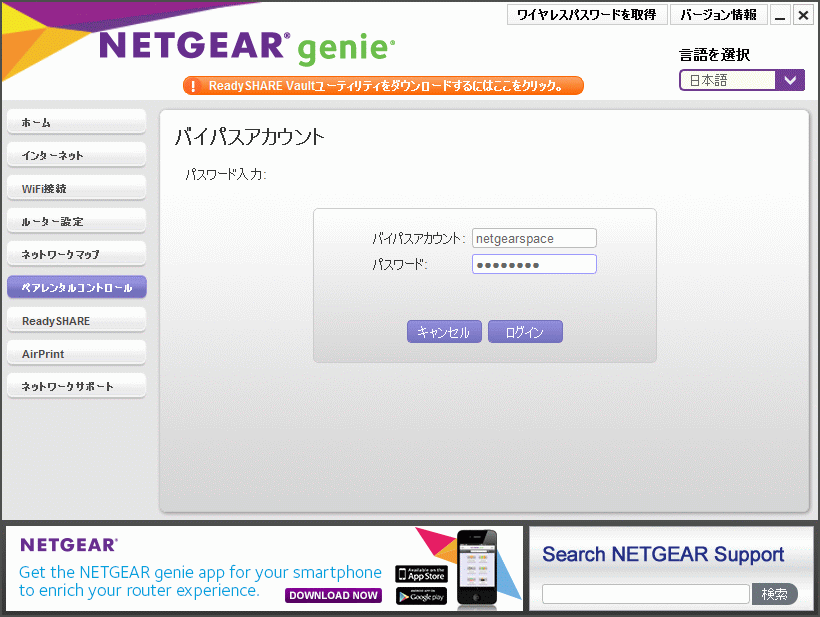Select WiFi接続 in the sidebar
The height and width of the screenshot is (617, 820).
[76, 189]
